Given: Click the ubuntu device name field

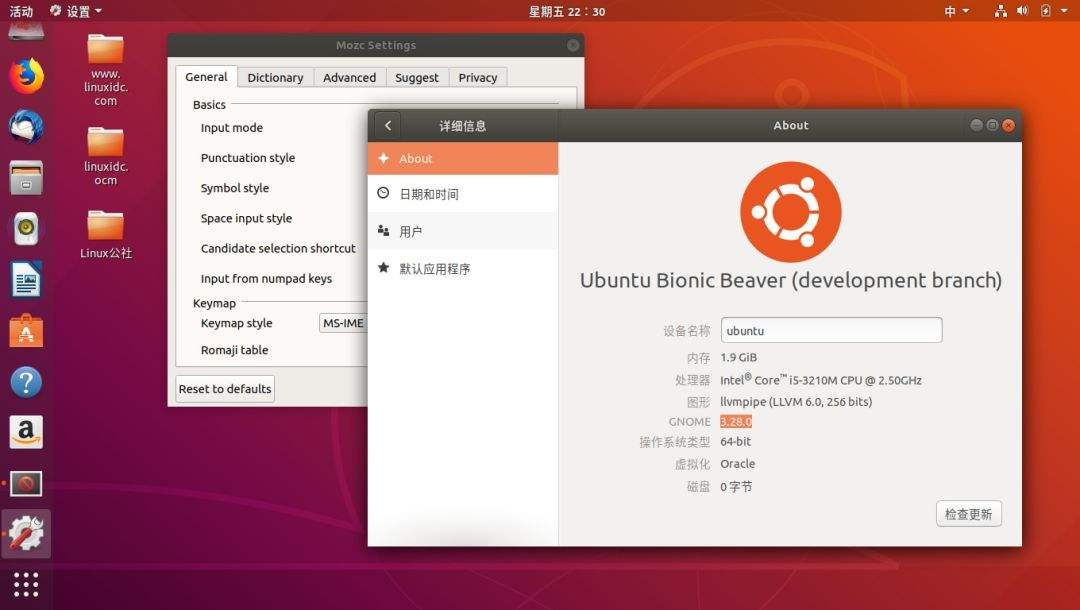Looking at the screenshot, I should pos(831,329).
